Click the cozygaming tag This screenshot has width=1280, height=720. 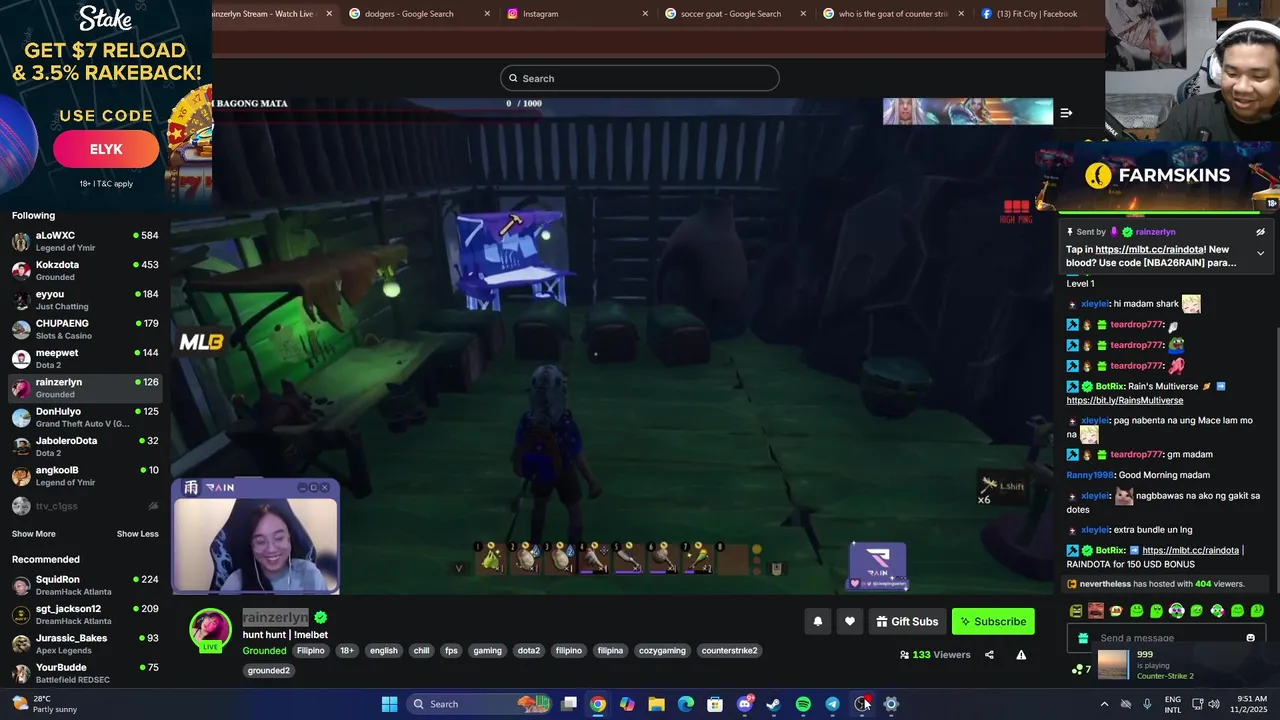tap(662, 651)
